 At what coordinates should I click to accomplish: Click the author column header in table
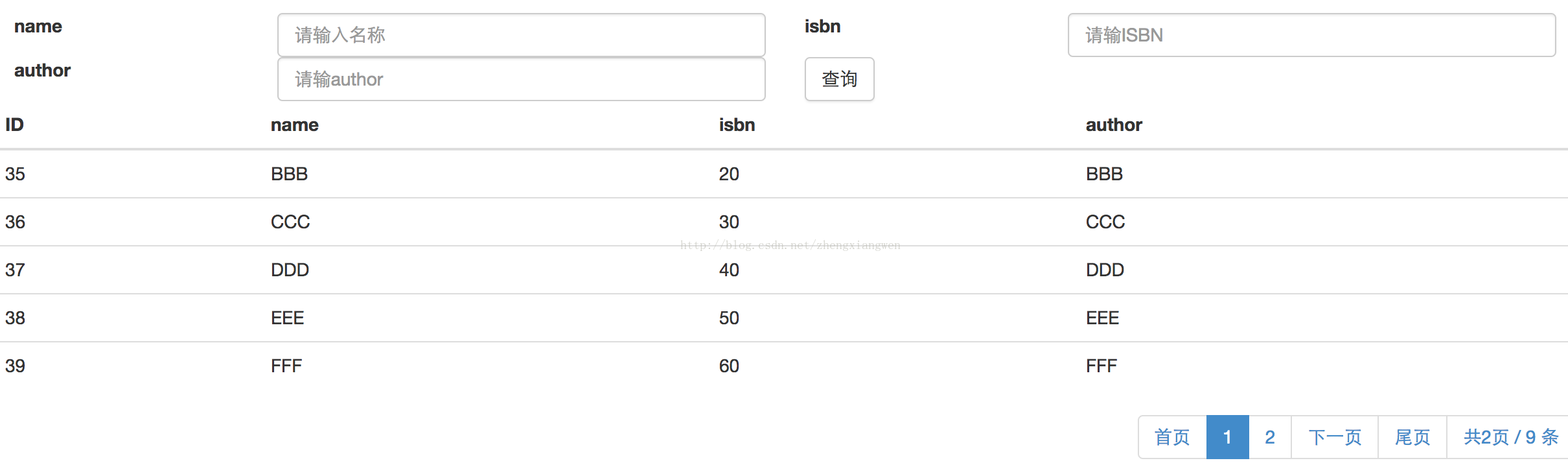[x=1114, y=125]
